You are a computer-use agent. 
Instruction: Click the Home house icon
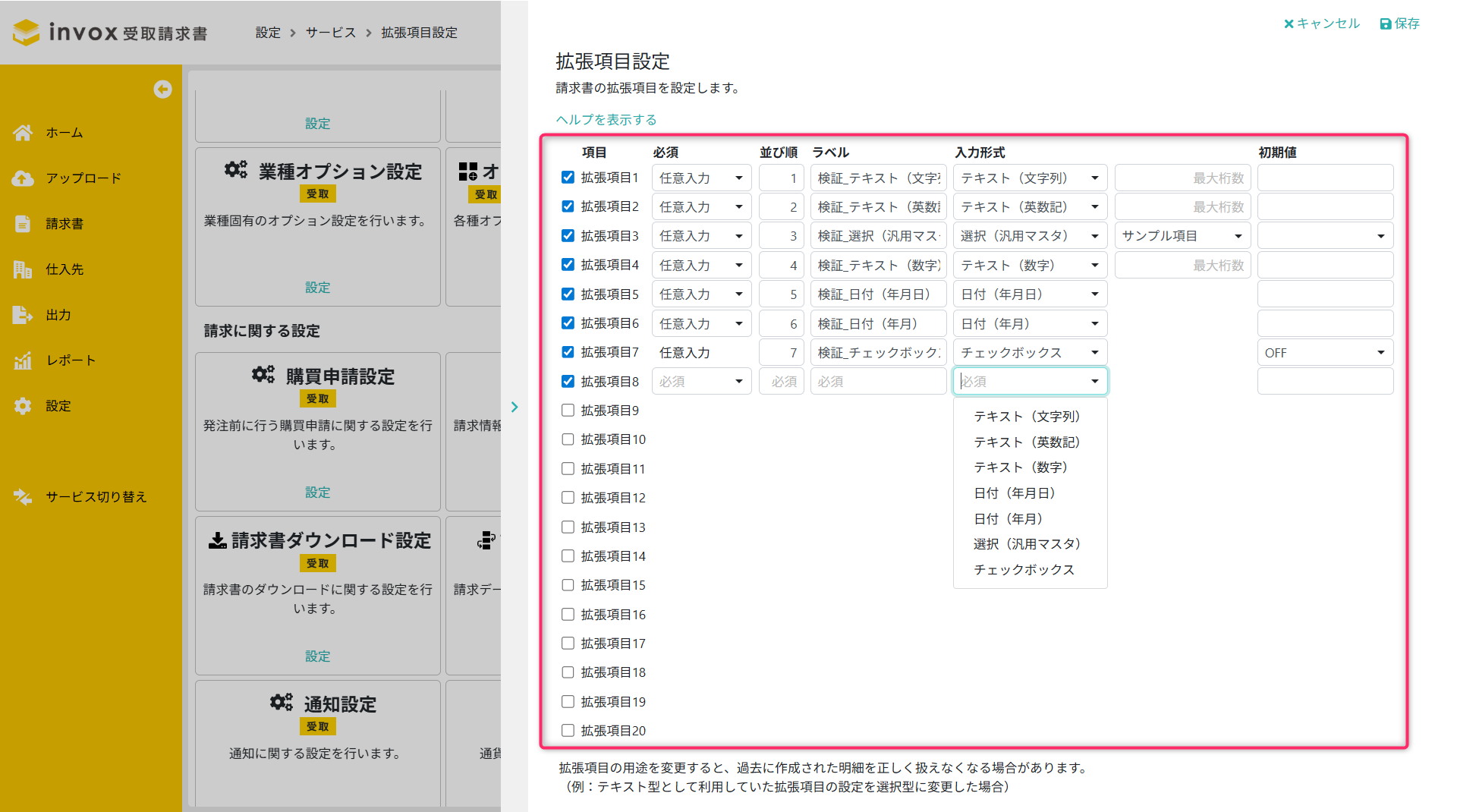click(23, 133)
